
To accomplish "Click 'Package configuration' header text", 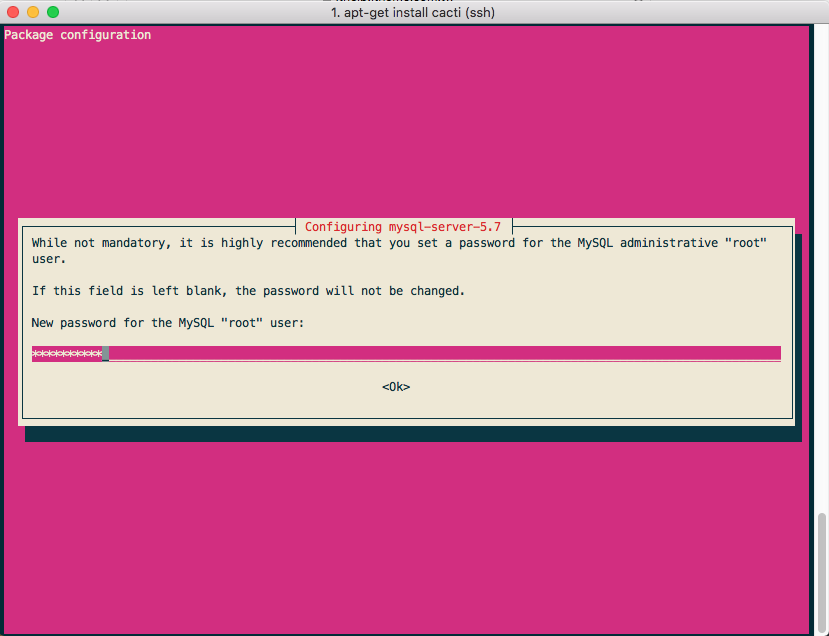I will pos(78,35).
